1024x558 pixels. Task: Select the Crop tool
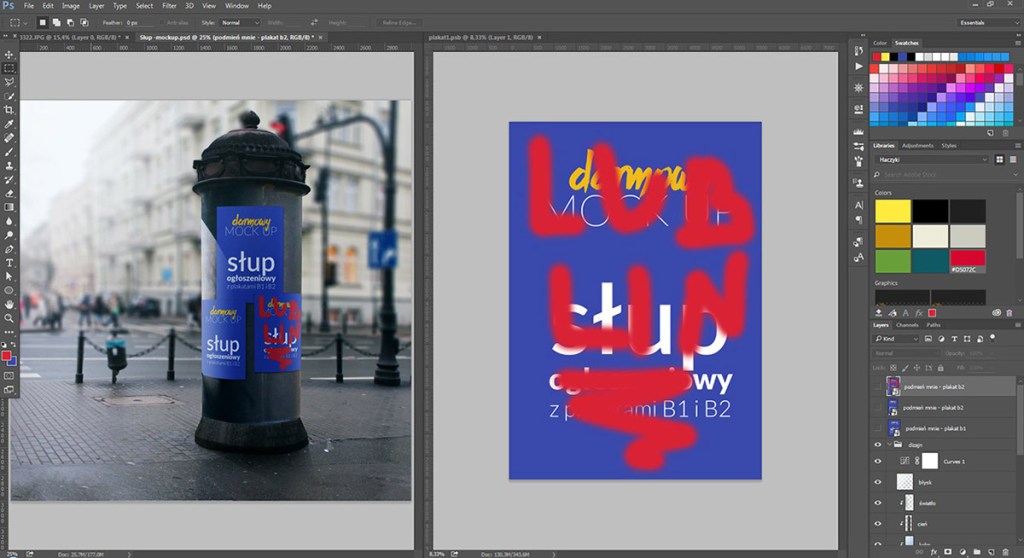9,110
